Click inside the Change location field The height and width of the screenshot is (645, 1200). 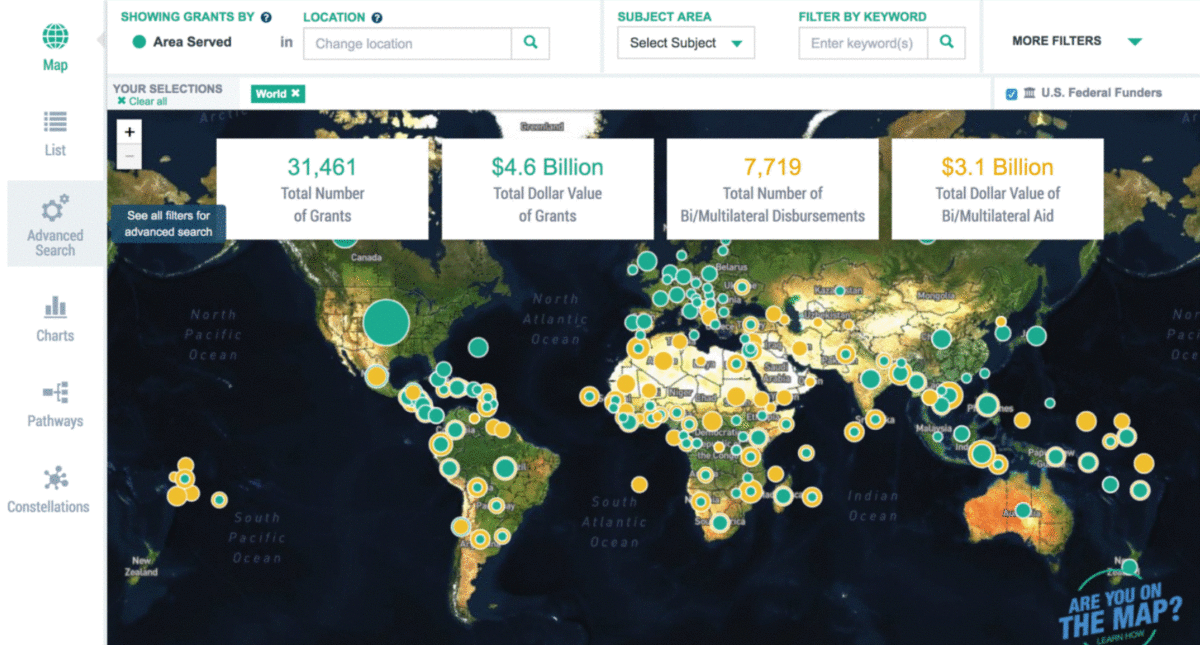point(408,43)
